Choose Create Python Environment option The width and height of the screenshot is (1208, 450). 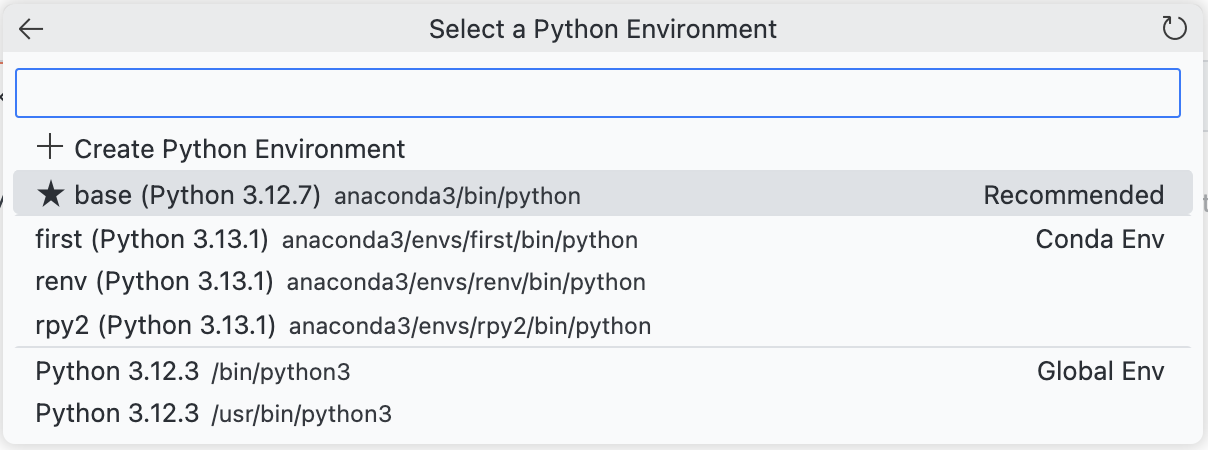coord(240,149)
